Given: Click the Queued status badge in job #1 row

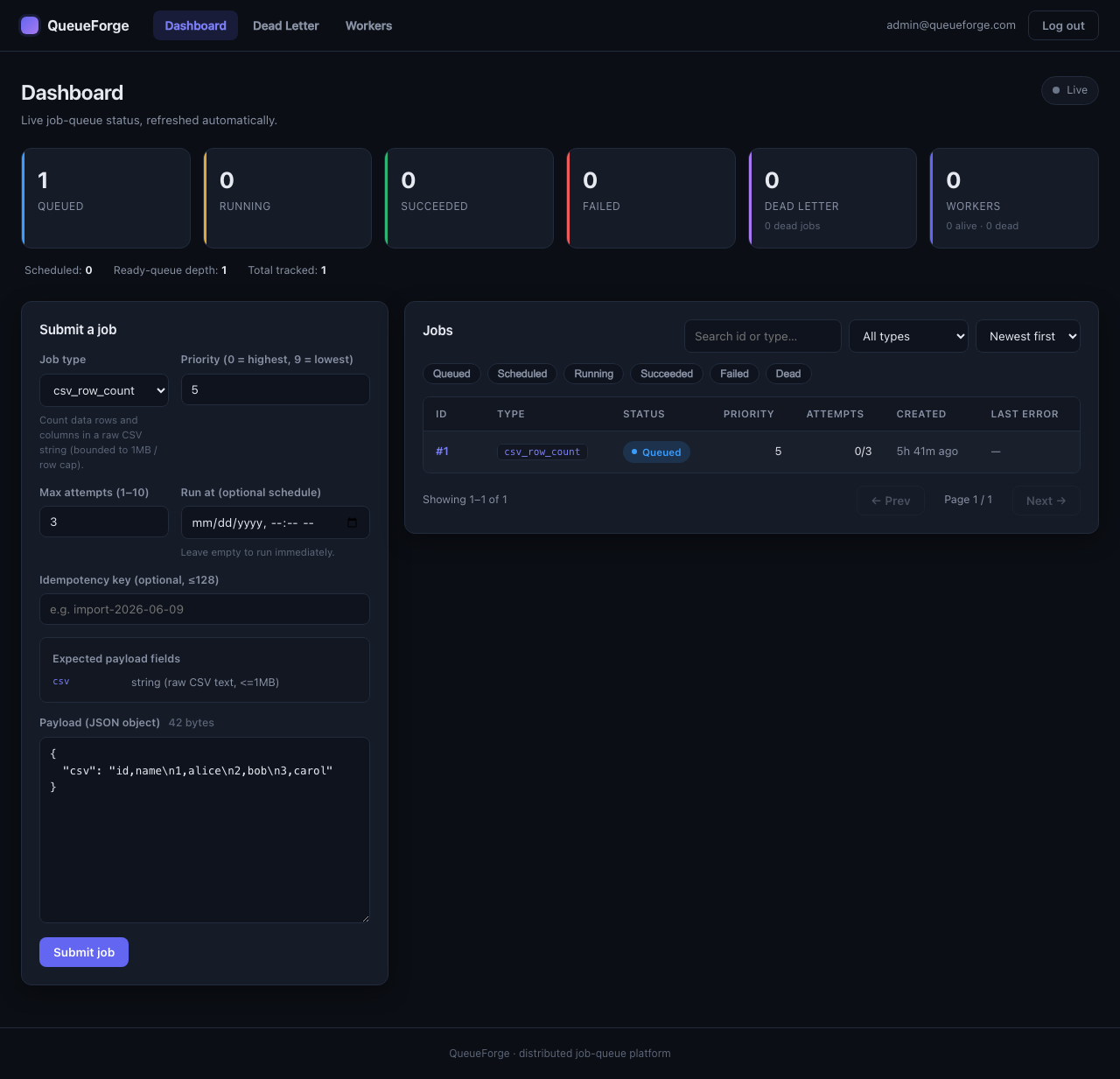Looking at the screenshot, I should (656, 452).
